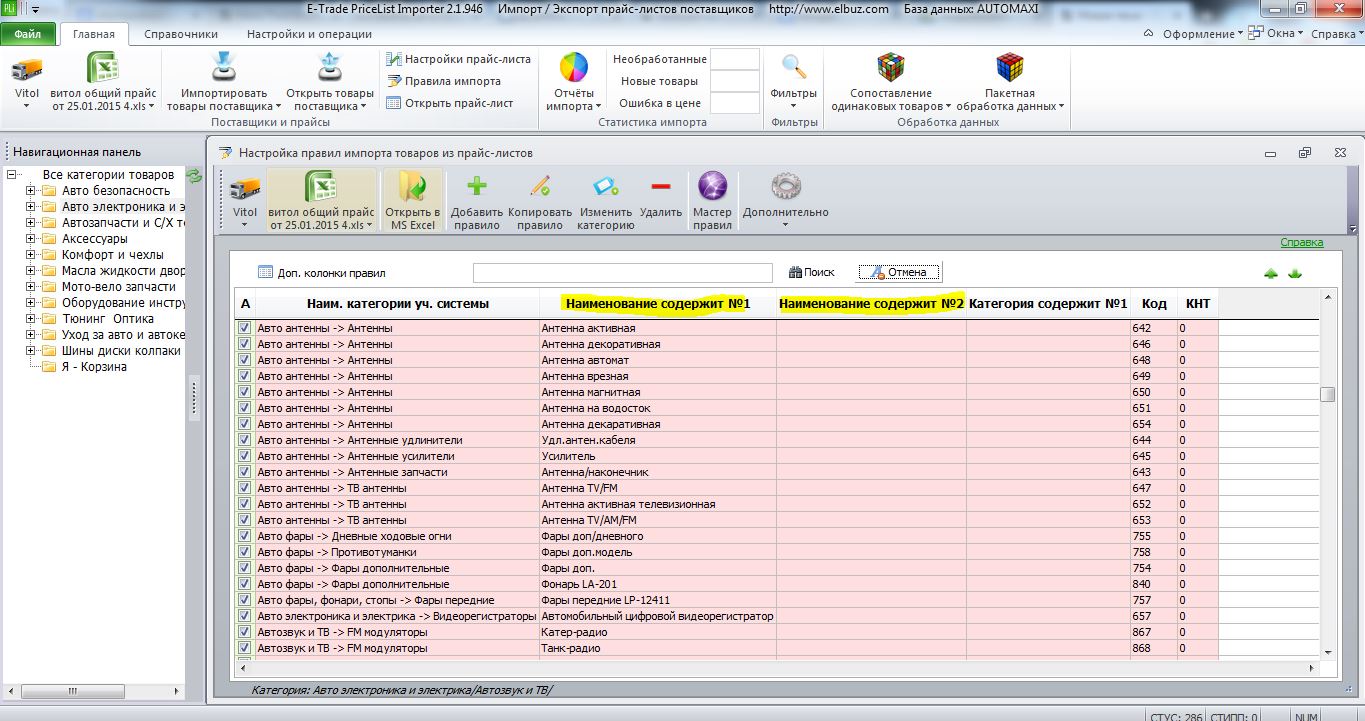Expand Тюнинг Оптика tree node

tap(31, 319)
